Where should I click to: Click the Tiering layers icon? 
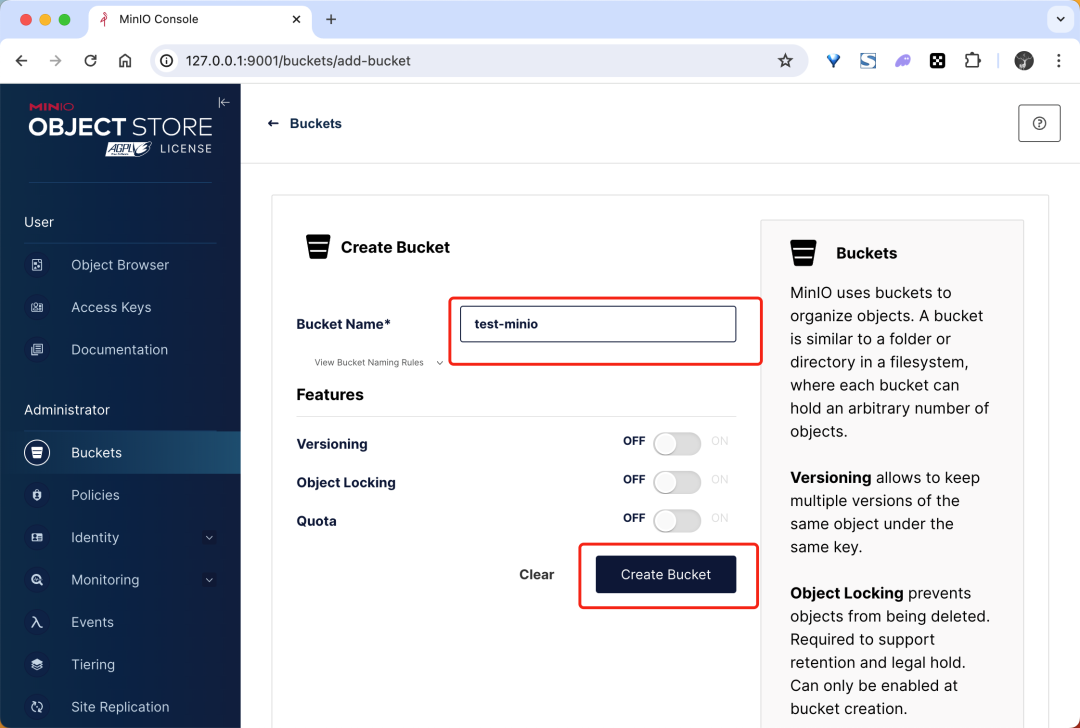pyautogui.click(x=37, y=664)
